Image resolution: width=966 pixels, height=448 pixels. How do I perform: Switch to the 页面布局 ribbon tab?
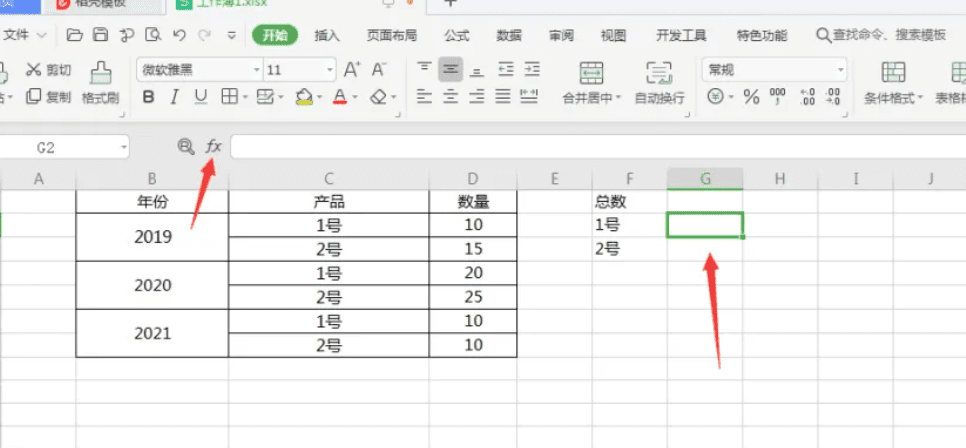[391, 35]
